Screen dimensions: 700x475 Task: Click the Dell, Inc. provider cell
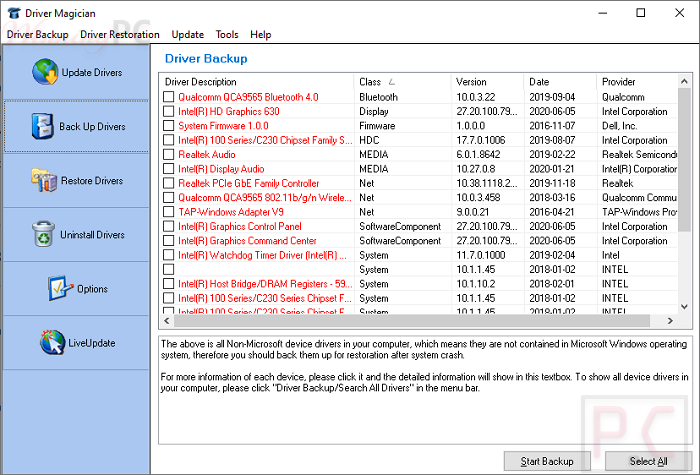(619, 126)
